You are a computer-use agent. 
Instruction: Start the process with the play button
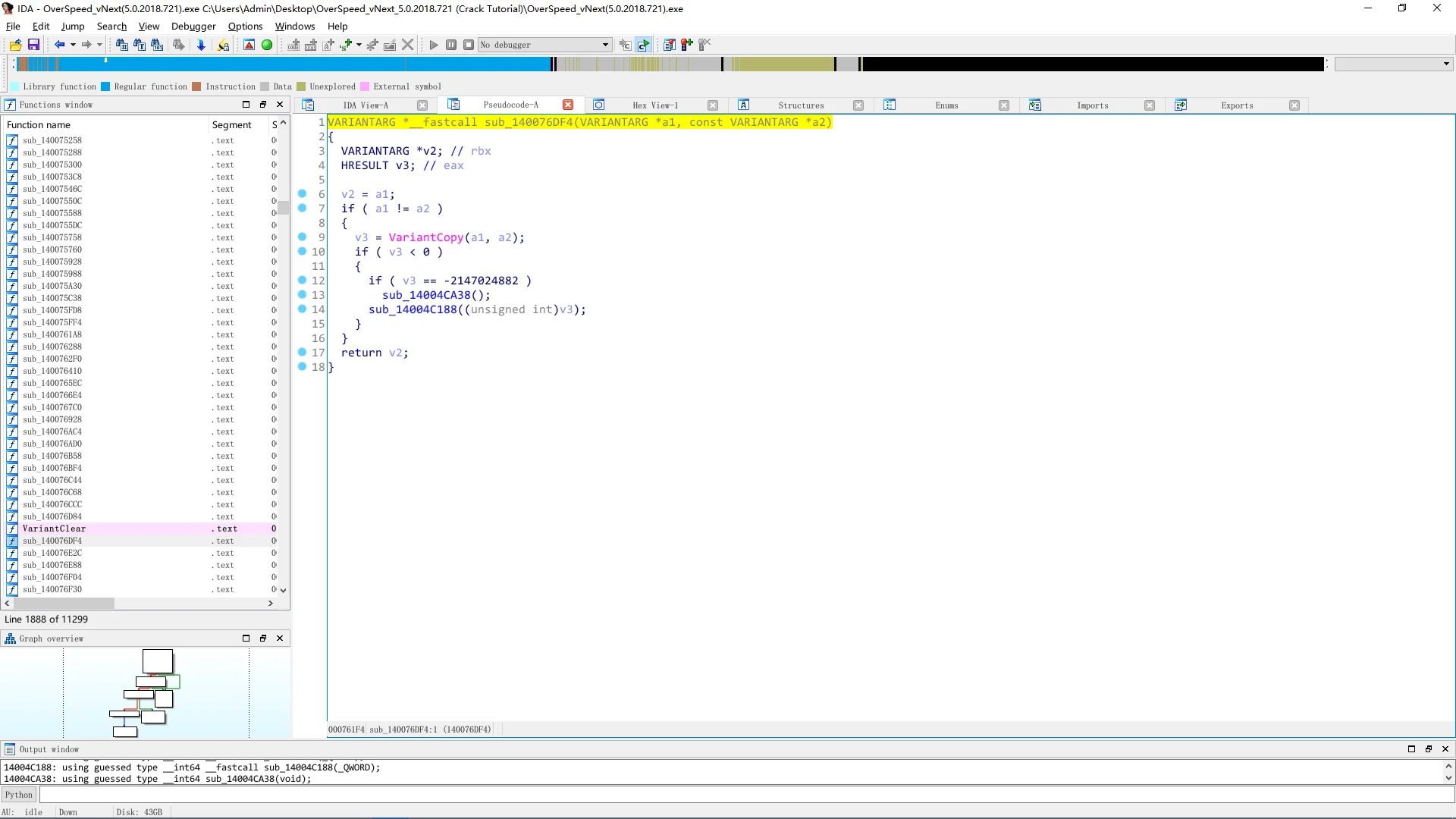[434, 45]
